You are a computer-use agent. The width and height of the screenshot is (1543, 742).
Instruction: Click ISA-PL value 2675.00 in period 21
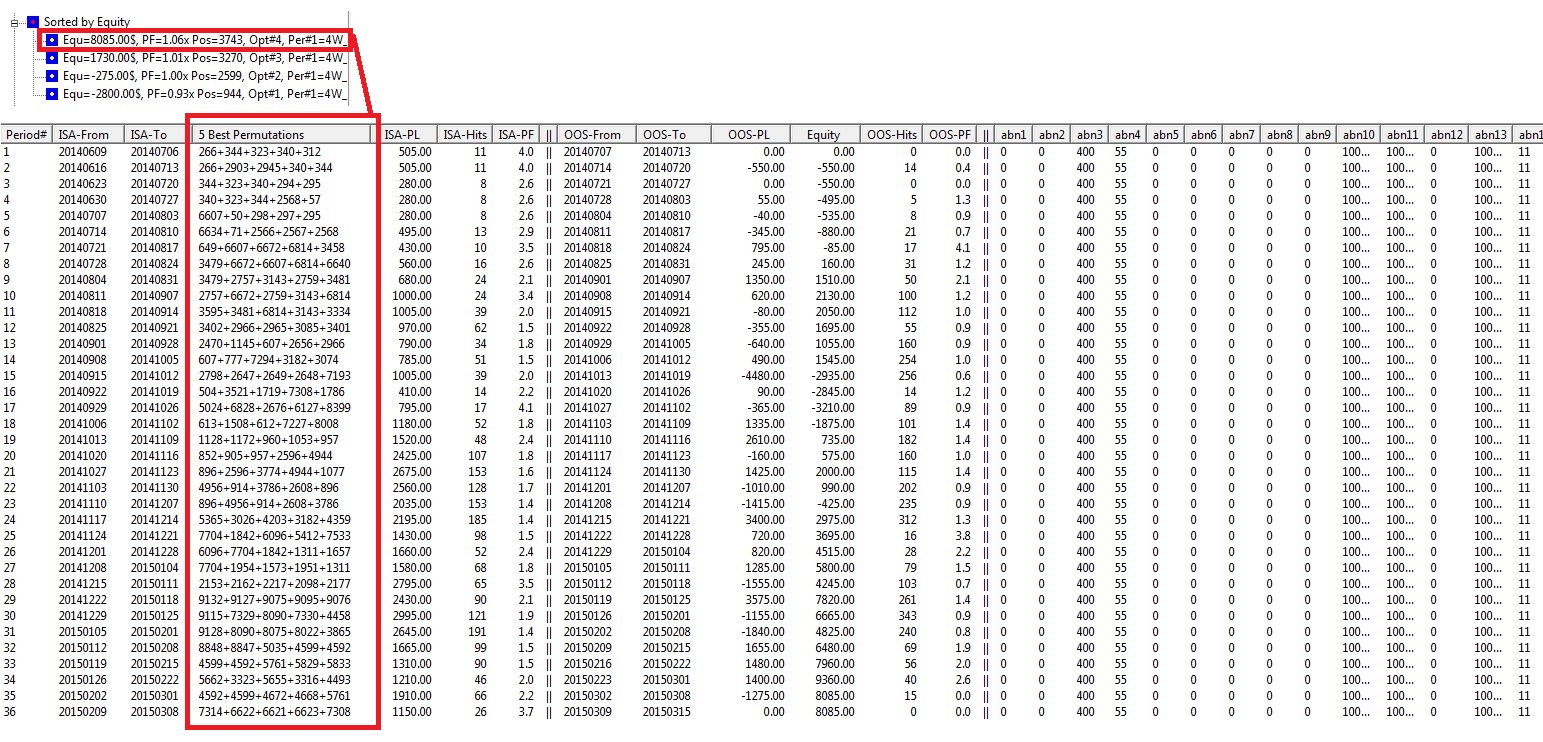coord(410,472)
